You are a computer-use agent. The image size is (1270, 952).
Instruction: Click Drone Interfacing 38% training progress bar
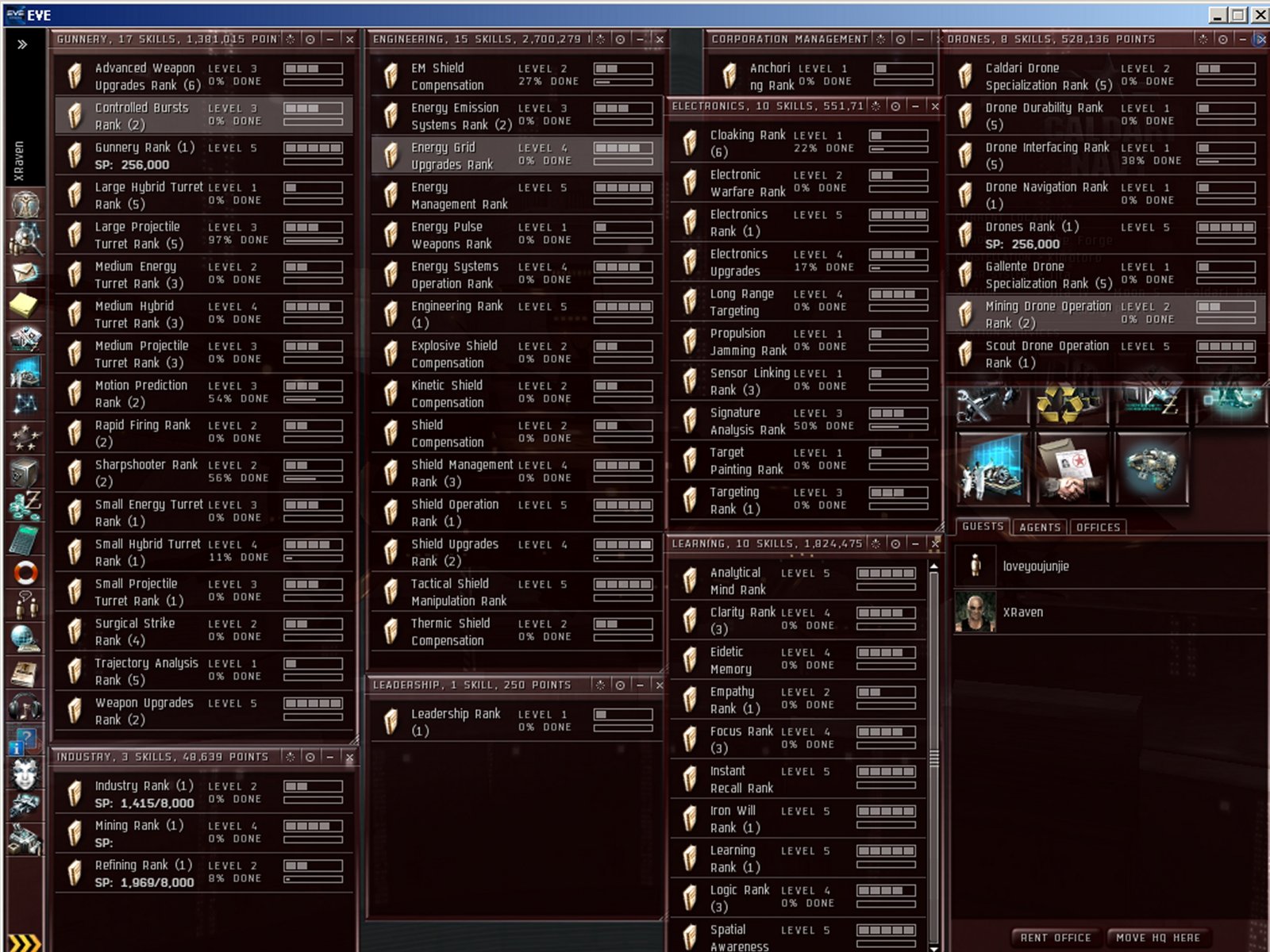pyautogui.click(x=1226, y=161)
